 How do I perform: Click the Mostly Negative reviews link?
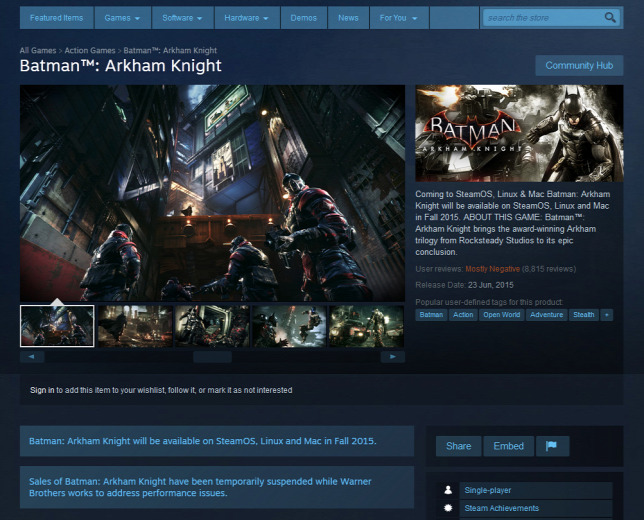point(492,269)
